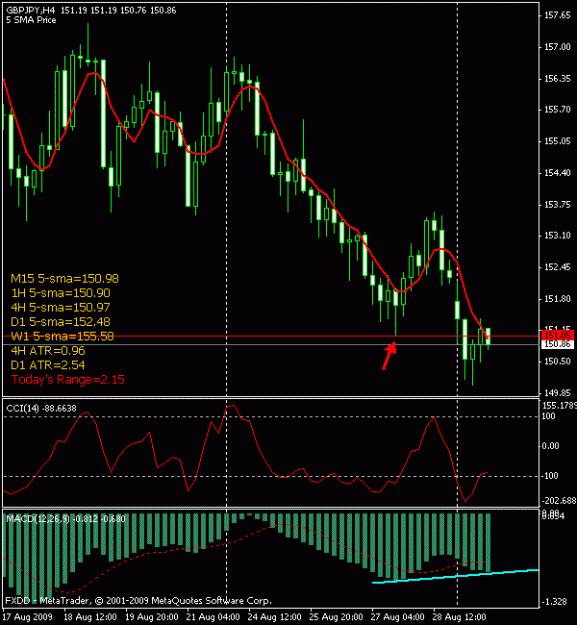The image size is (577, 625).
Task: Click the 152.45 price scale label
Action: tap(557, 267)
